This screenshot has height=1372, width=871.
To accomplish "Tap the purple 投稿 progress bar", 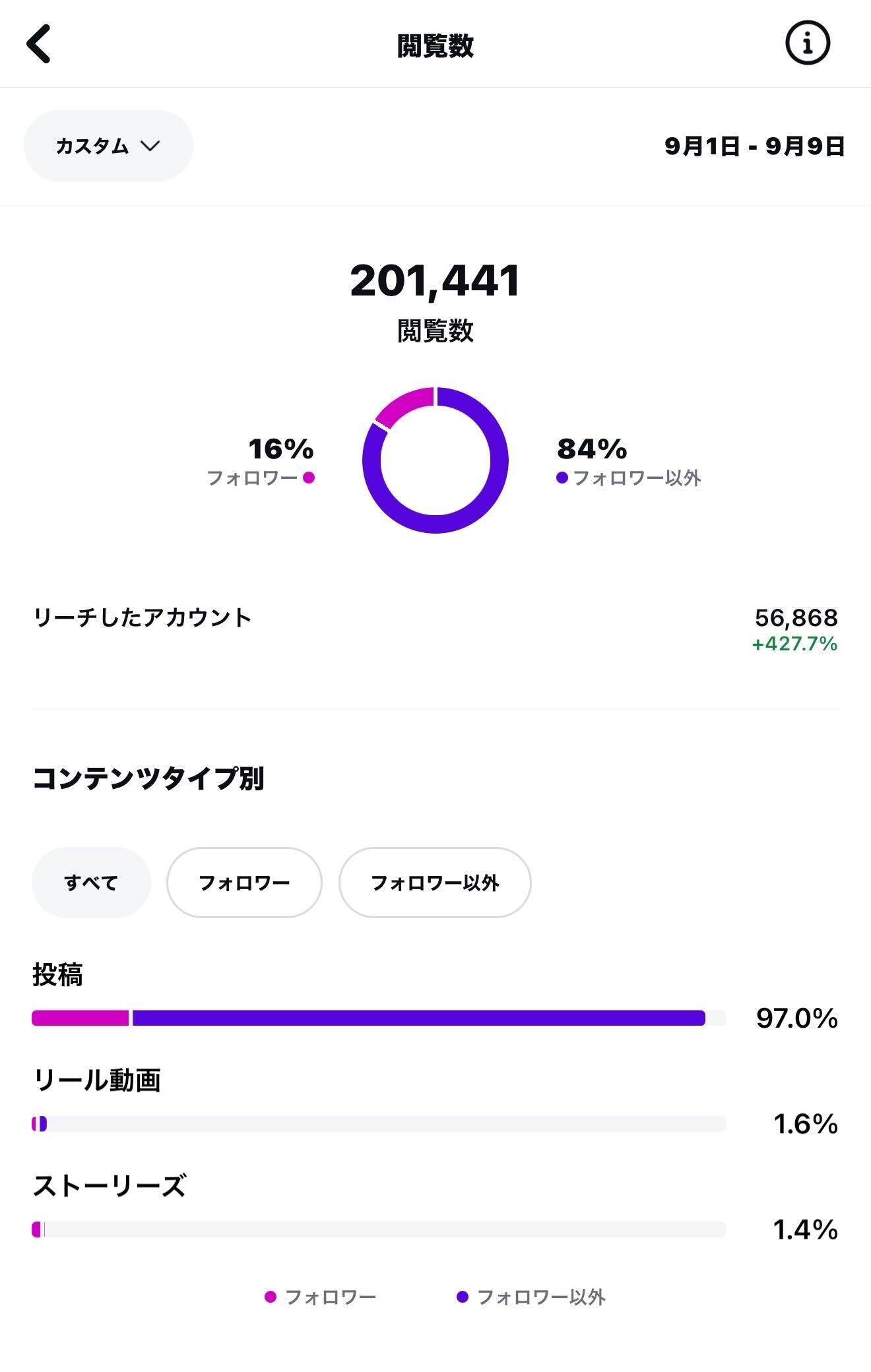I will [x=419, y=1018].
